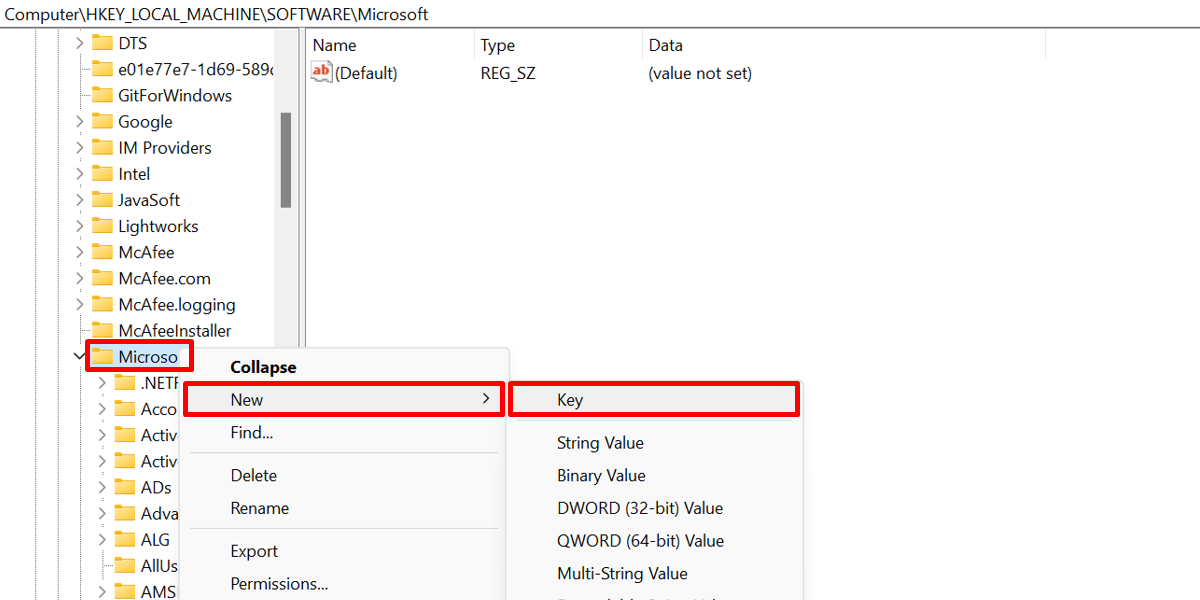The image size is (1200, 600).
Task: Choose Key from the New submenu
Action: pos(570,399)
